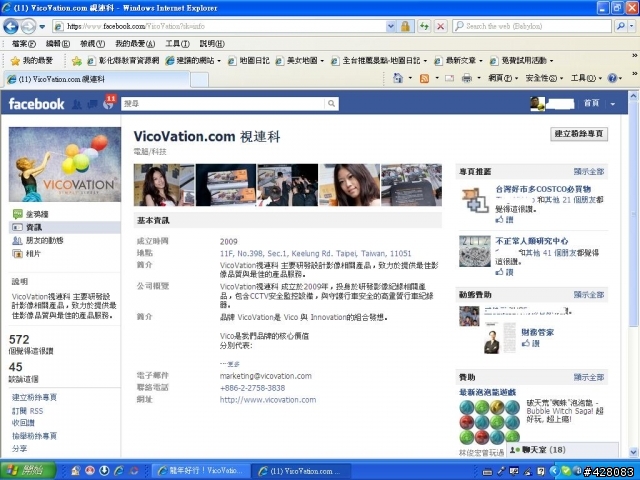Image resolution: width=640 pixels, height=480 pixels.
Task: Click the 首頁 link in Facebook header
Action: tap(591, 103)
